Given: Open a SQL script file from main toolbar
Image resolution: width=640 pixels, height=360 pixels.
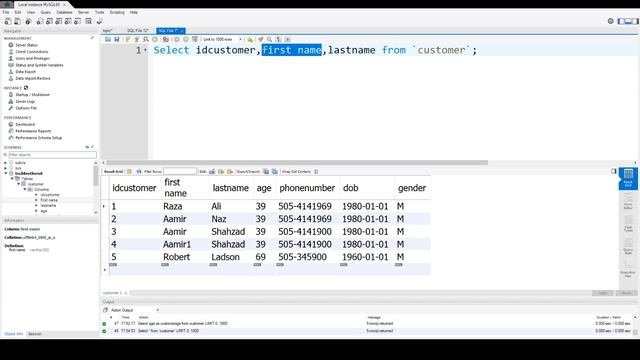Looking at the screenshot, I should (18, 21).
